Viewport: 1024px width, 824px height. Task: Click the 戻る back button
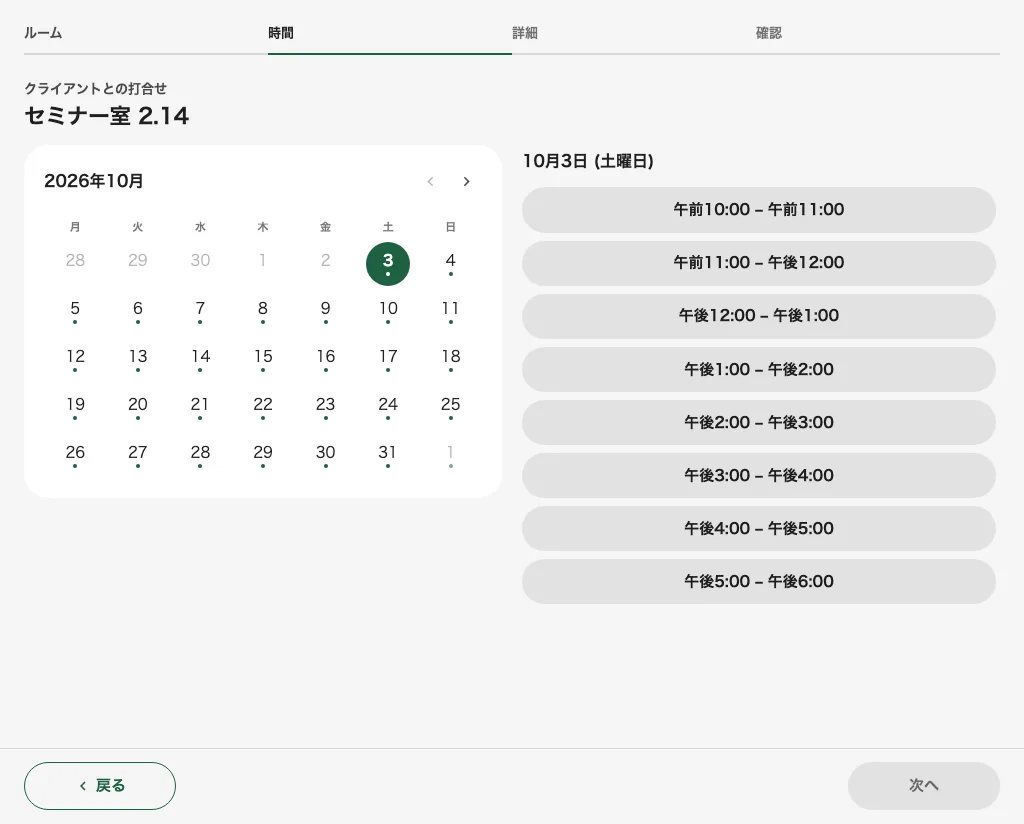click(100, 785)
